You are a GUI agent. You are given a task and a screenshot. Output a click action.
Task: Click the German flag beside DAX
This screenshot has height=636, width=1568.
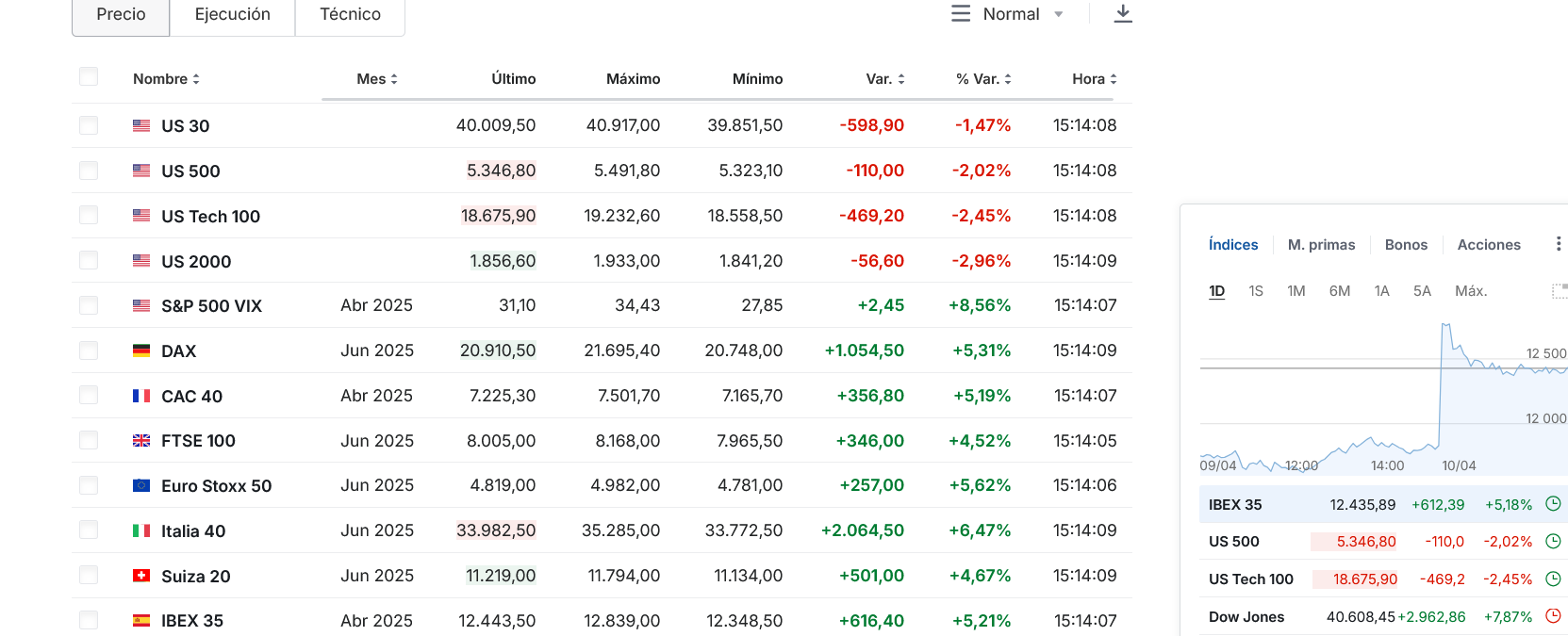[x=141, y=351]
